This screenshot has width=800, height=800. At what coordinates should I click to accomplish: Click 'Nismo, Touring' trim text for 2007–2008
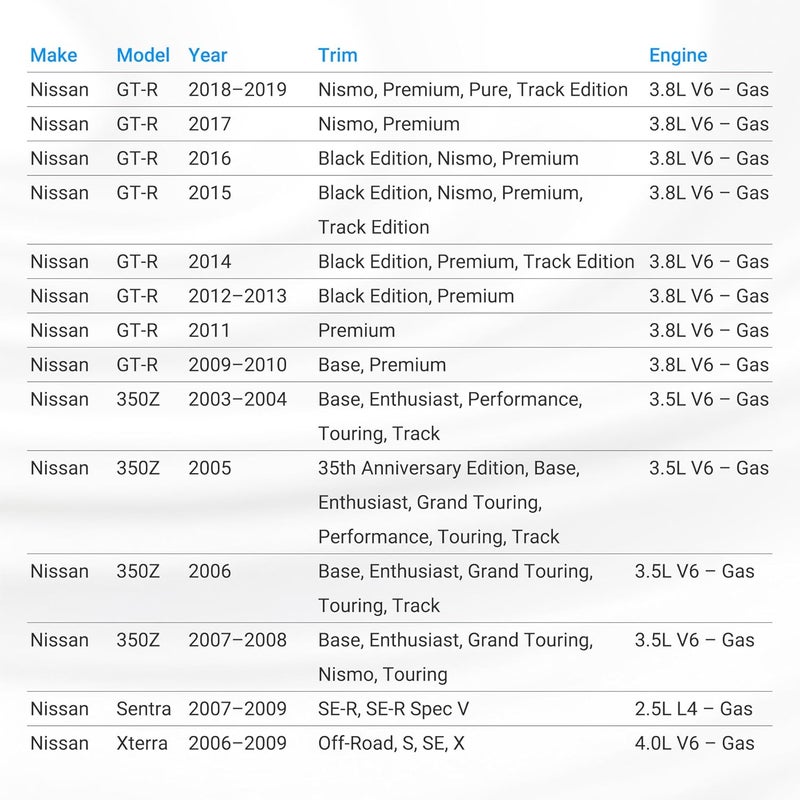pos(383,674)
